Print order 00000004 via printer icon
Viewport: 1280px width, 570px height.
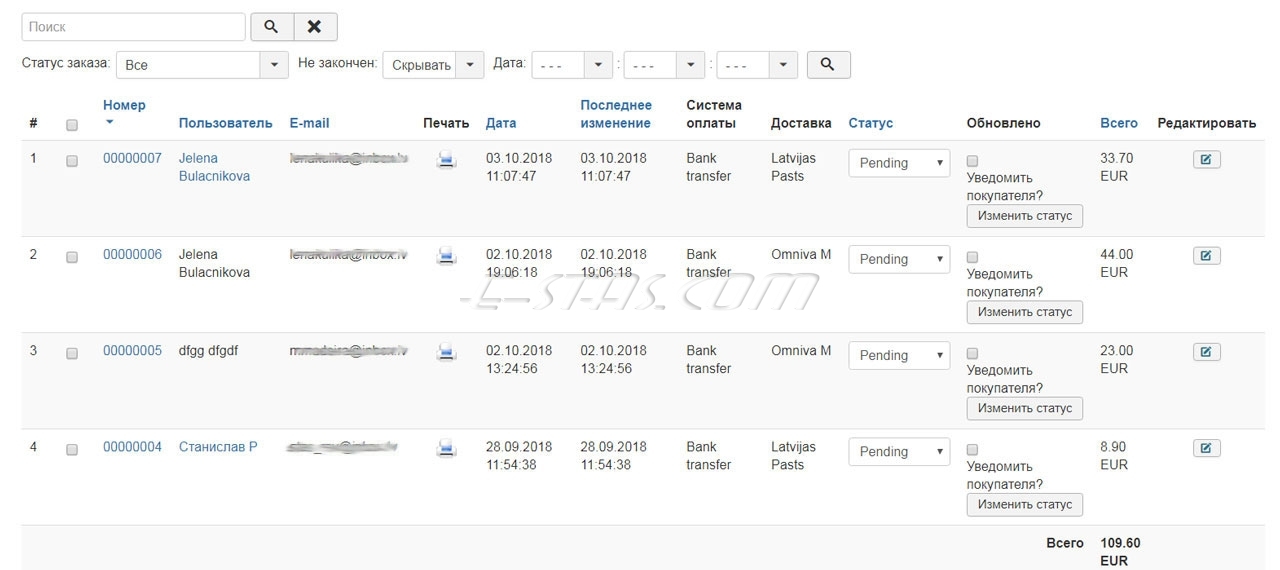pos(447,448)
